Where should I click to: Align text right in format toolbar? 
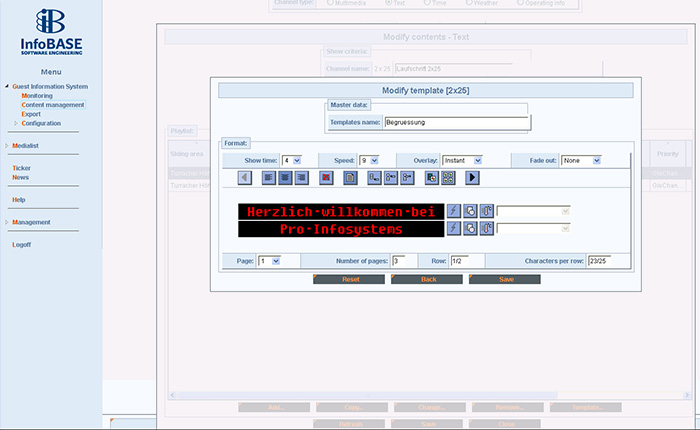pyautogui.click(x=302, y=178)
